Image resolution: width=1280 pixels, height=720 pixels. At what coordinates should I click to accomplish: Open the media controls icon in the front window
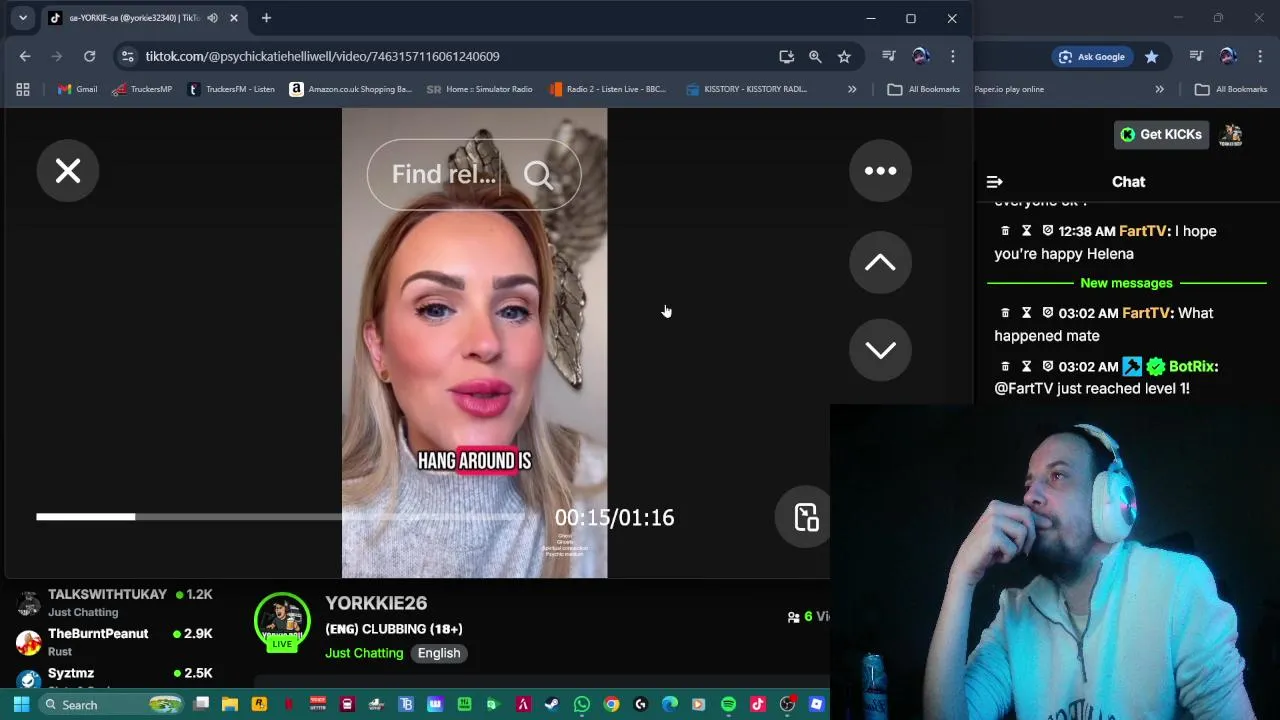pyautogui.click(x=888, y=56)
